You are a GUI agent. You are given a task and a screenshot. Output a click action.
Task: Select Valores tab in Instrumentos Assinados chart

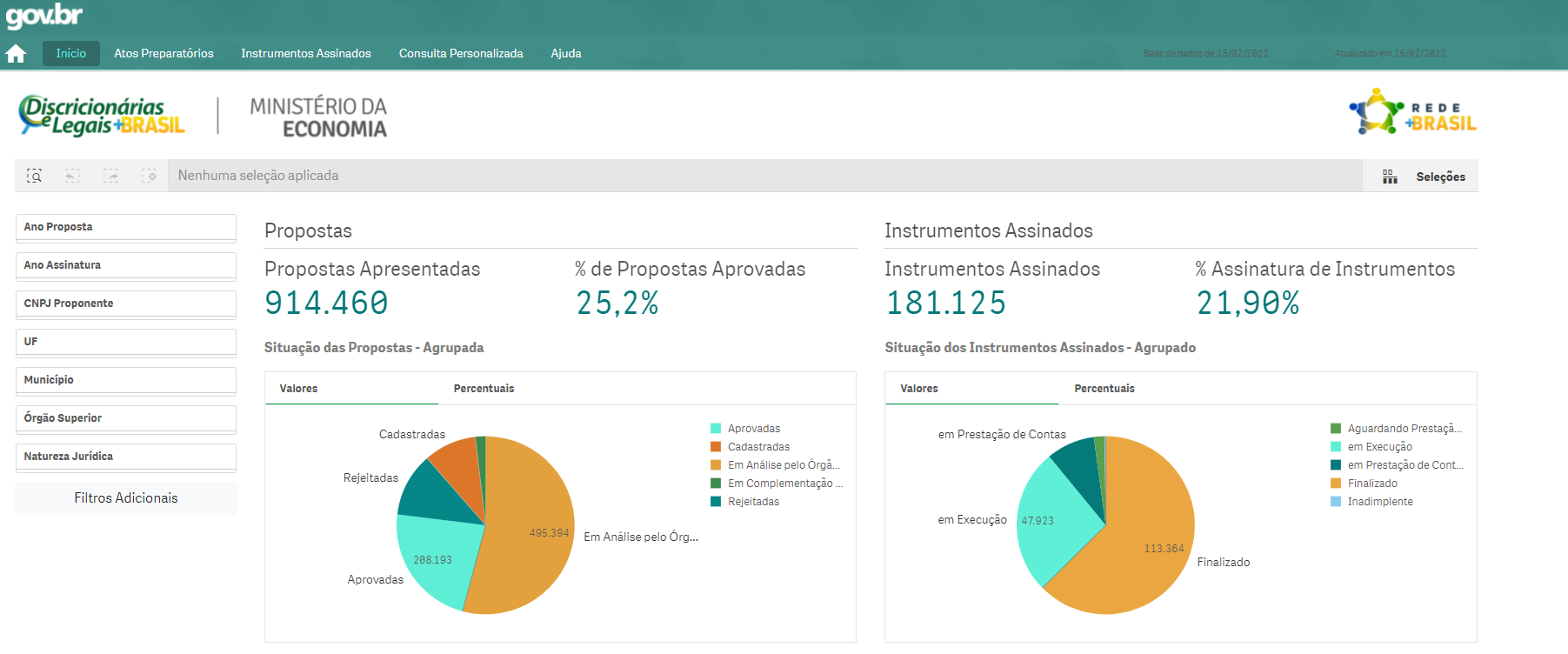click(919, 389)
